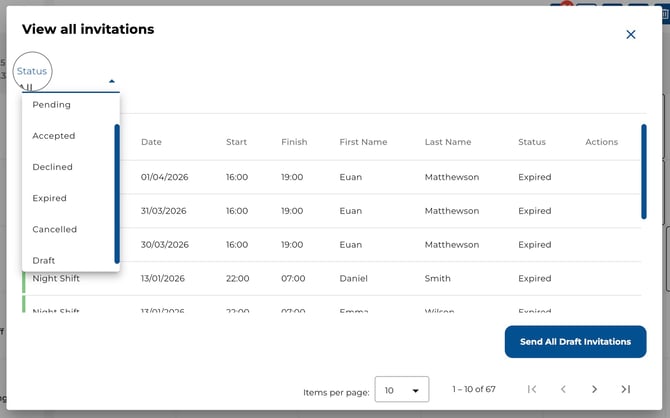This screenshot has height=418, width=670.
Task: Go to the previous page of invitations
Action: 563,389
